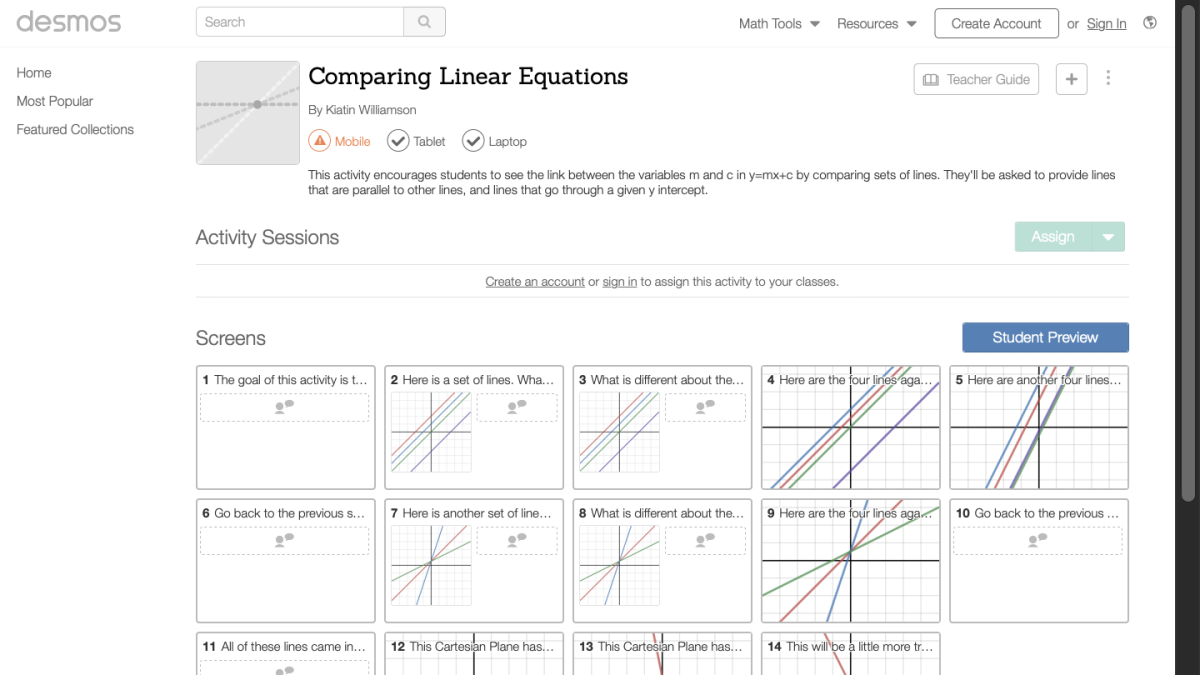Click the search magnifying glass icon
Image resolution: width=1200 pixels, height=675 pixels.
click(424, 21)
